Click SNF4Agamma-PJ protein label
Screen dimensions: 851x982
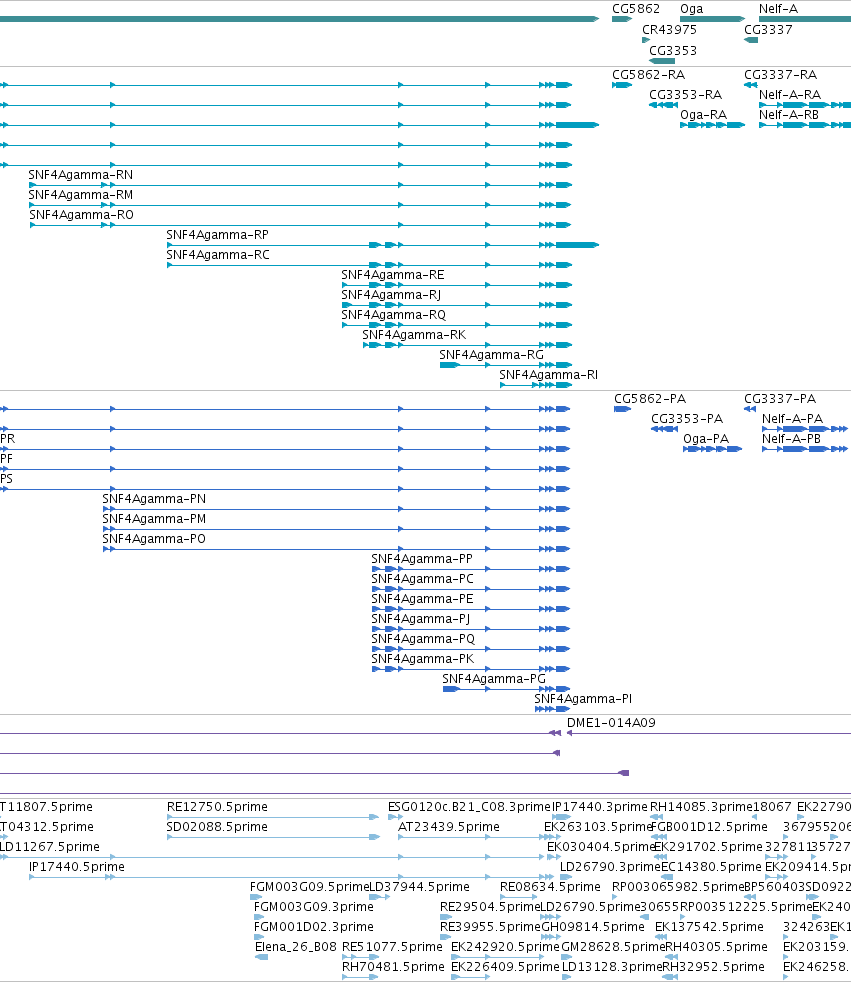(421, 619)
